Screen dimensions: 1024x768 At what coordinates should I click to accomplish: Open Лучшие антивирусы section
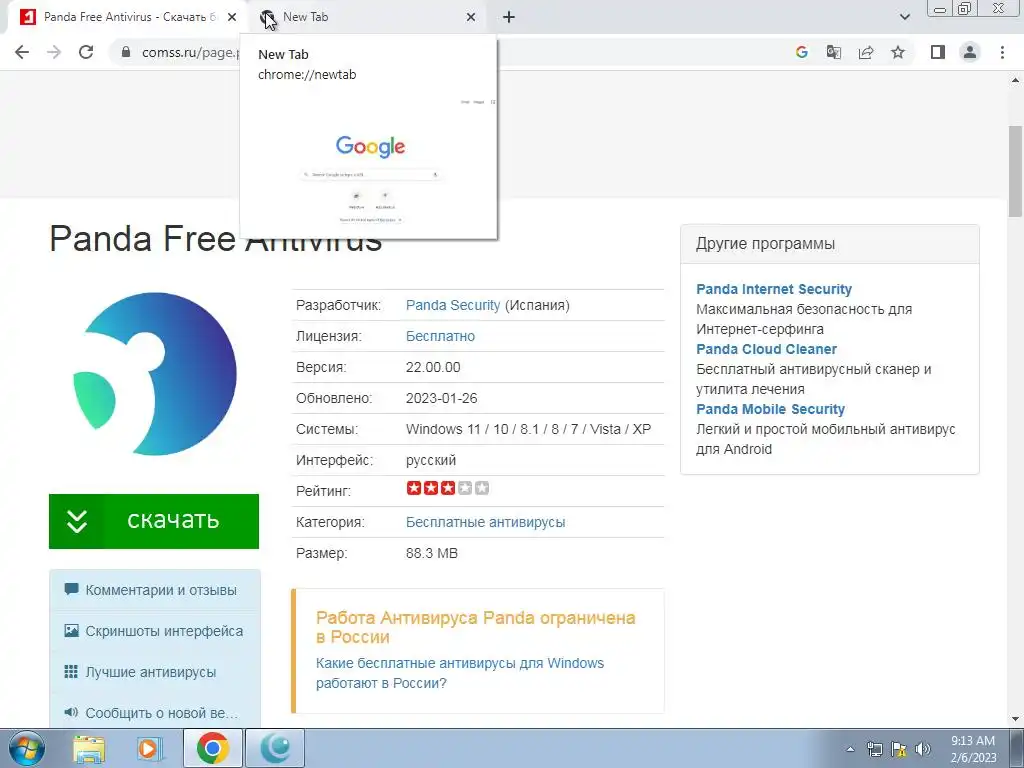click(x=155, y=672)
